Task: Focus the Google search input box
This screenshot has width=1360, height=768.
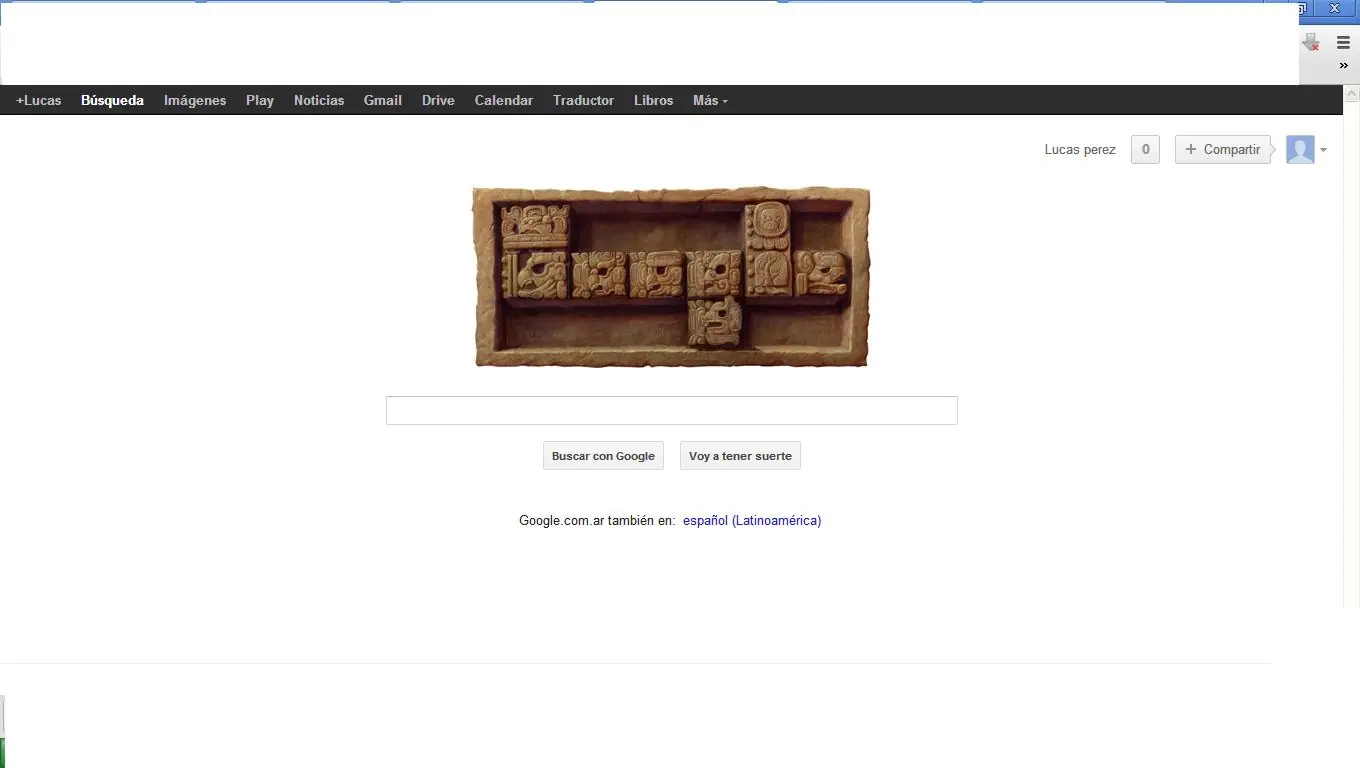Action: (x=672, y=410)
